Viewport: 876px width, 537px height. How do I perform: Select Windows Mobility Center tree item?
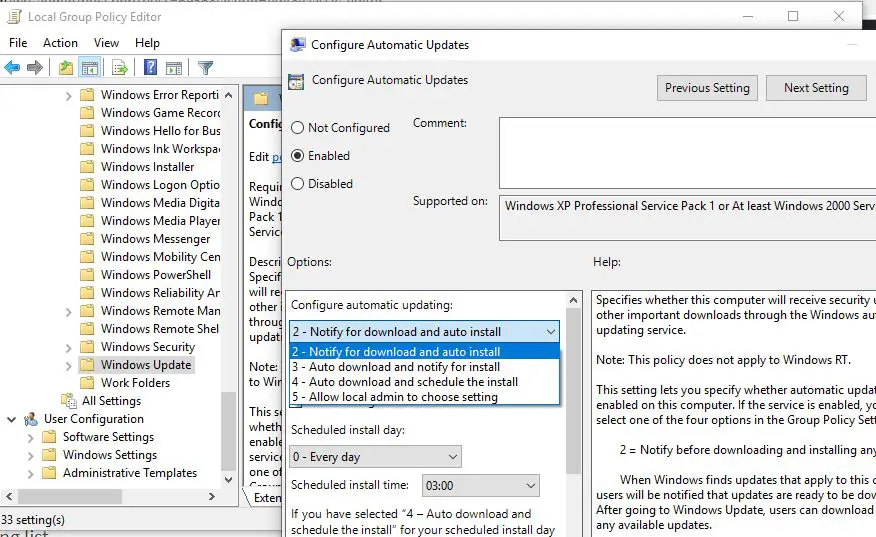[160, 256]
